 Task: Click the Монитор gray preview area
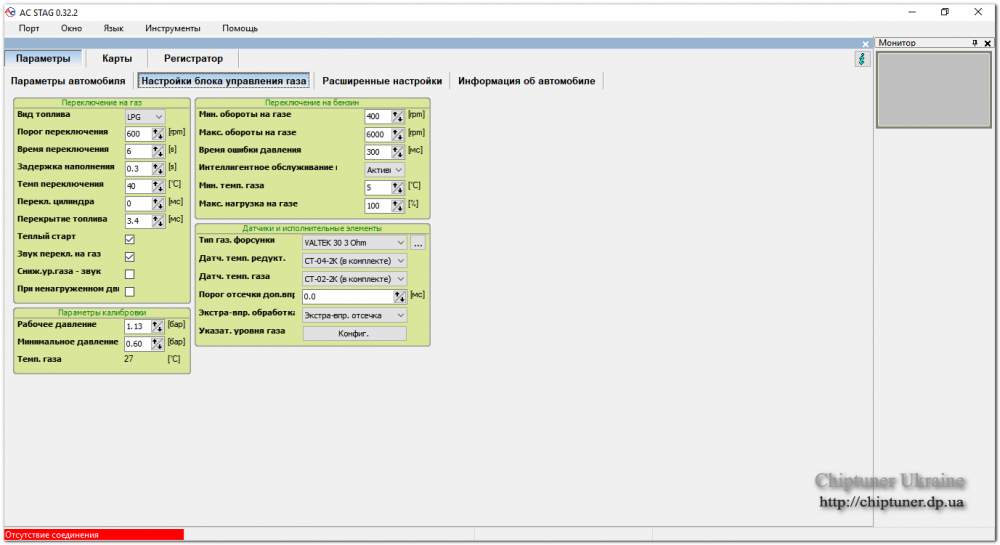click(934, 90)
